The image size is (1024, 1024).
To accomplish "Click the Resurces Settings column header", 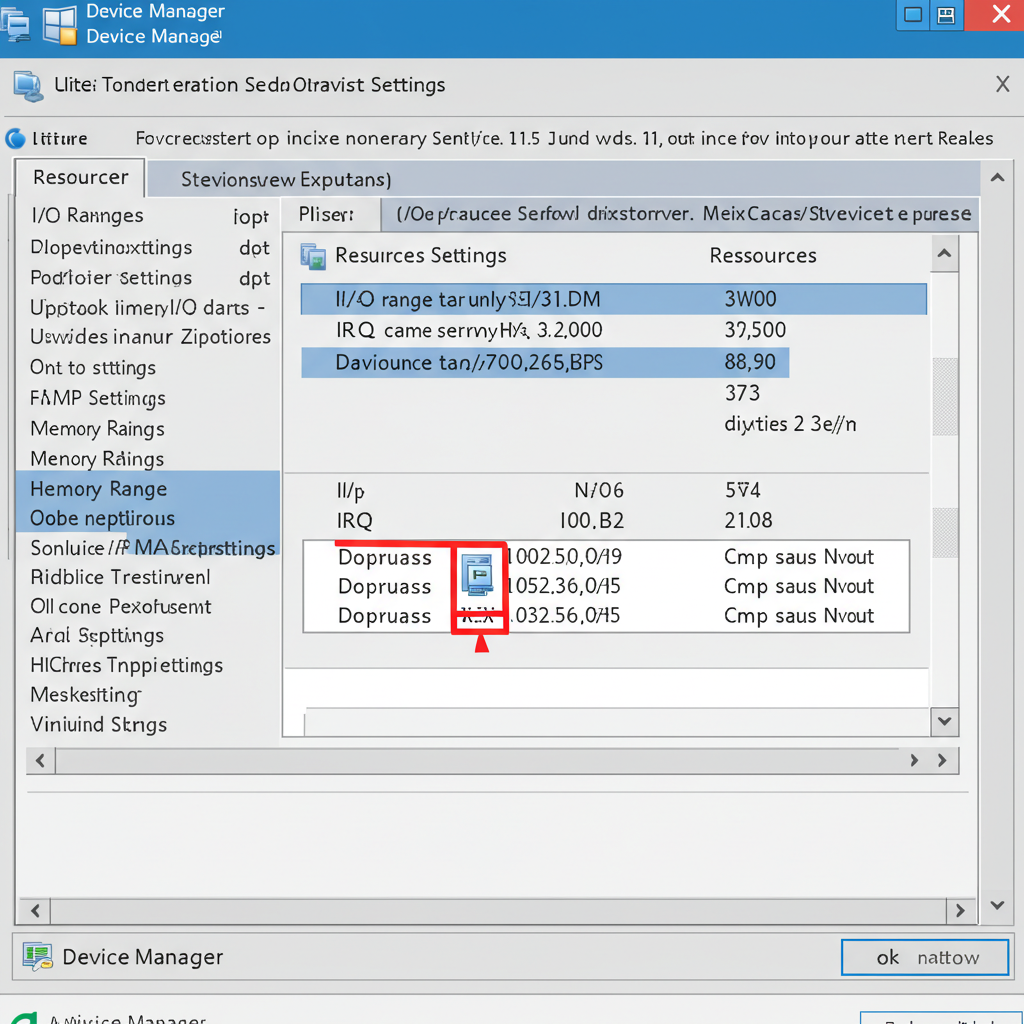I will 421,255.
